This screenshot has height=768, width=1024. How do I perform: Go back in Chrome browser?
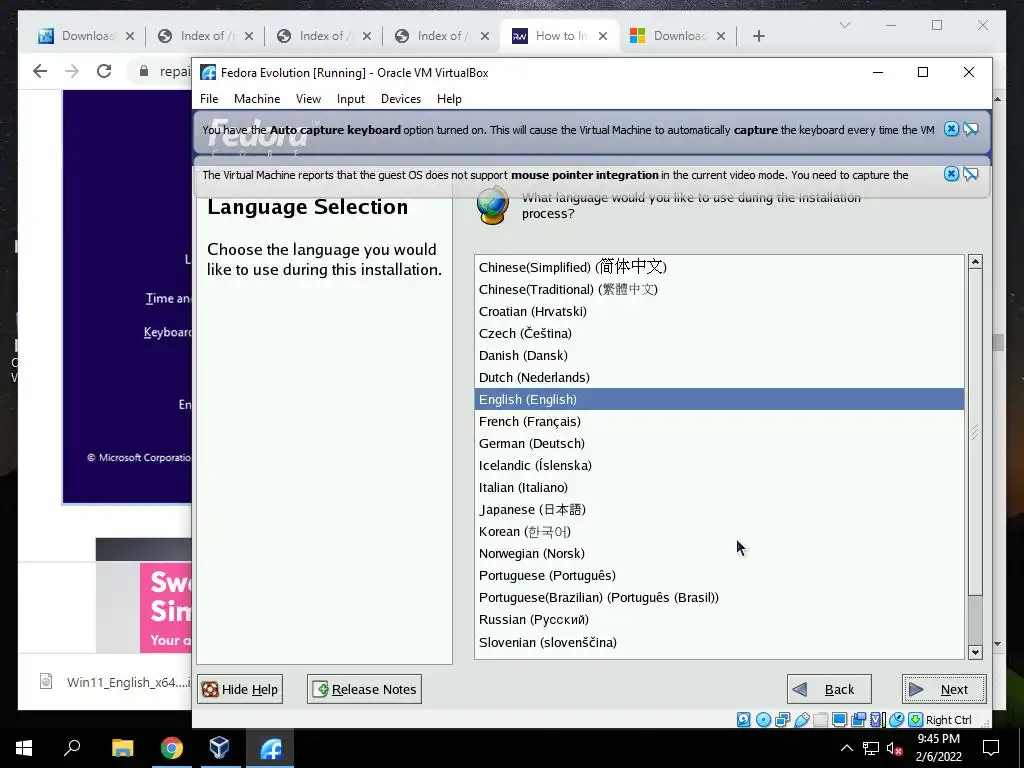40,71
